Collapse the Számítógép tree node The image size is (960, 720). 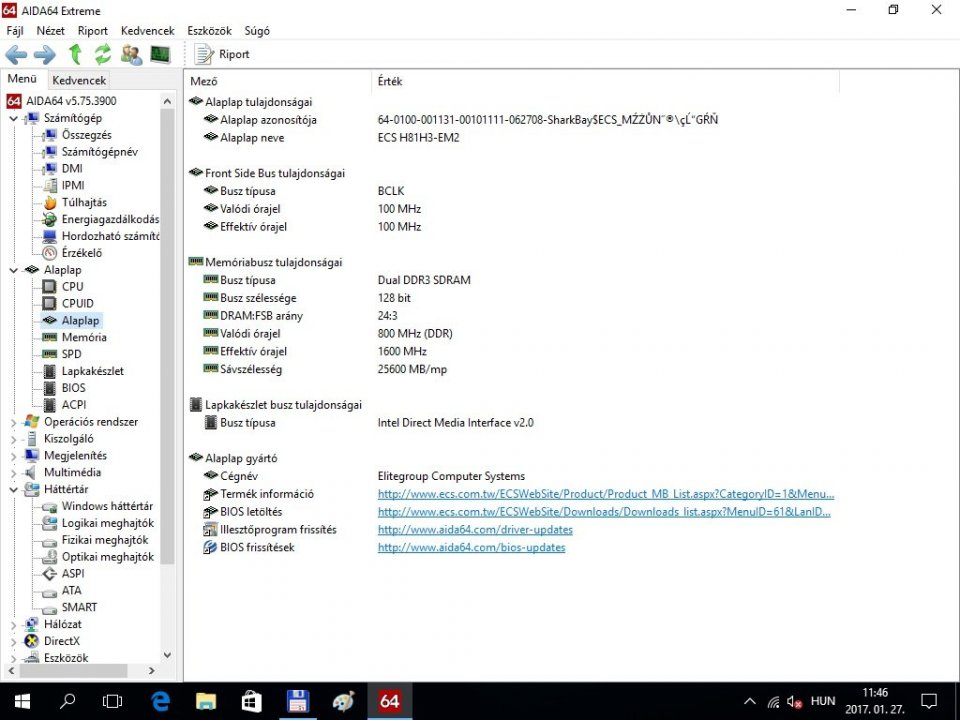(x=13, y=118)
